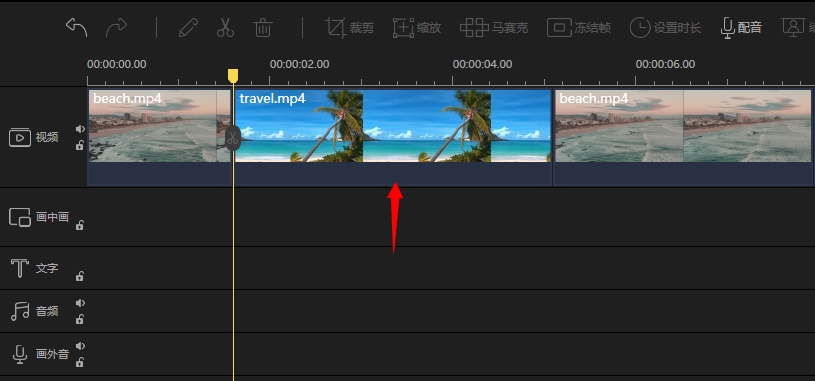Click the Undo arrow icon
The height and width of the screenshot is (381, 815).
pos(76,27)
